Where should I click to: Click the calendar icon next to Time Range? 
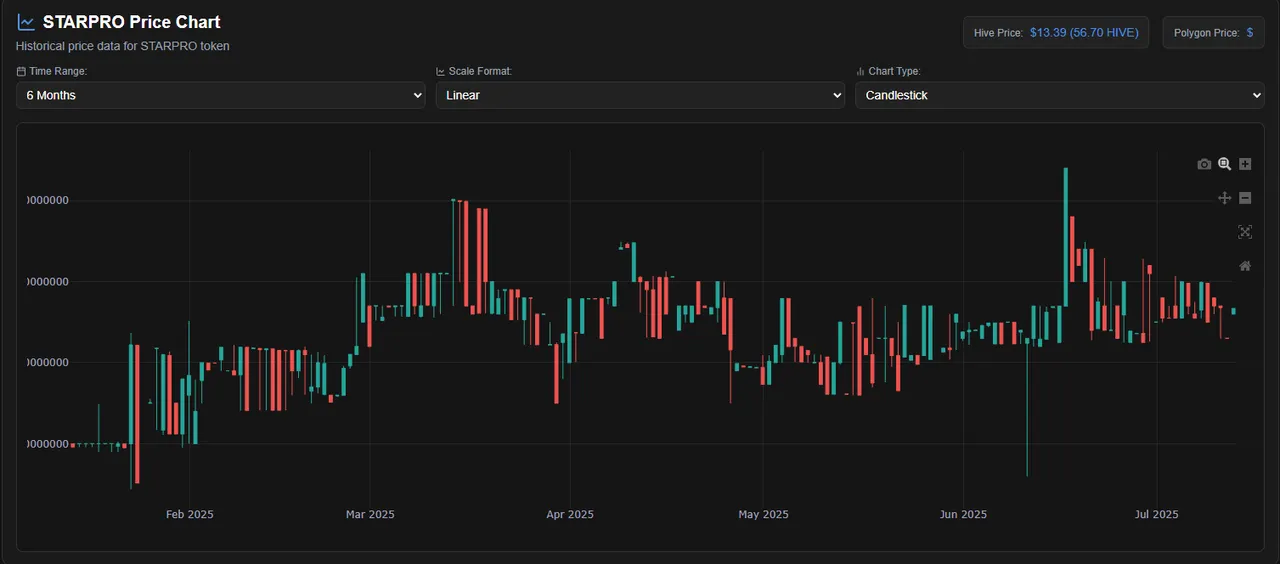point(21,72)
